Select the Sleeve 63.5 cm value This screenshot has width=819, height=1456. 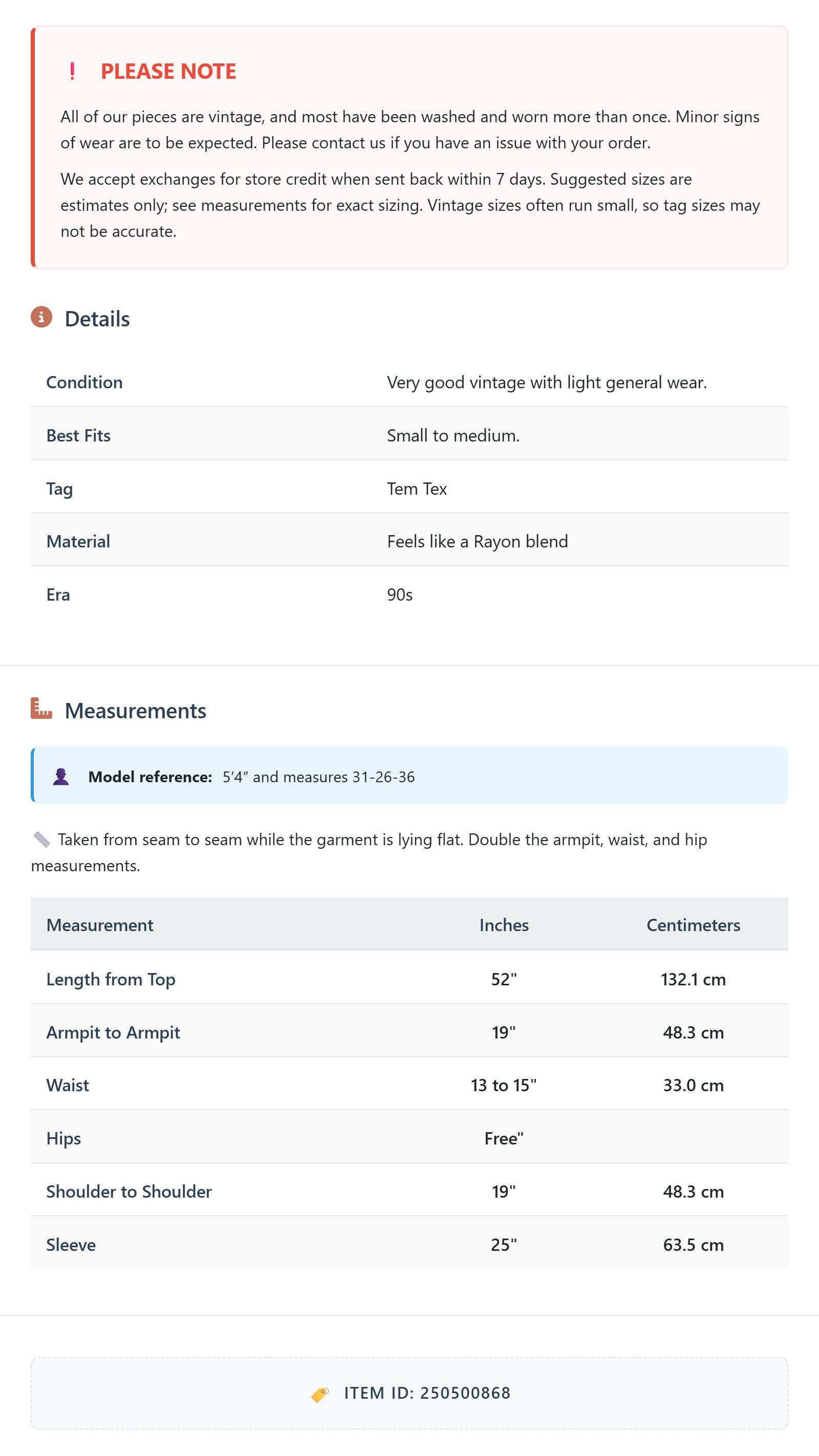(x=694, y=1245)
